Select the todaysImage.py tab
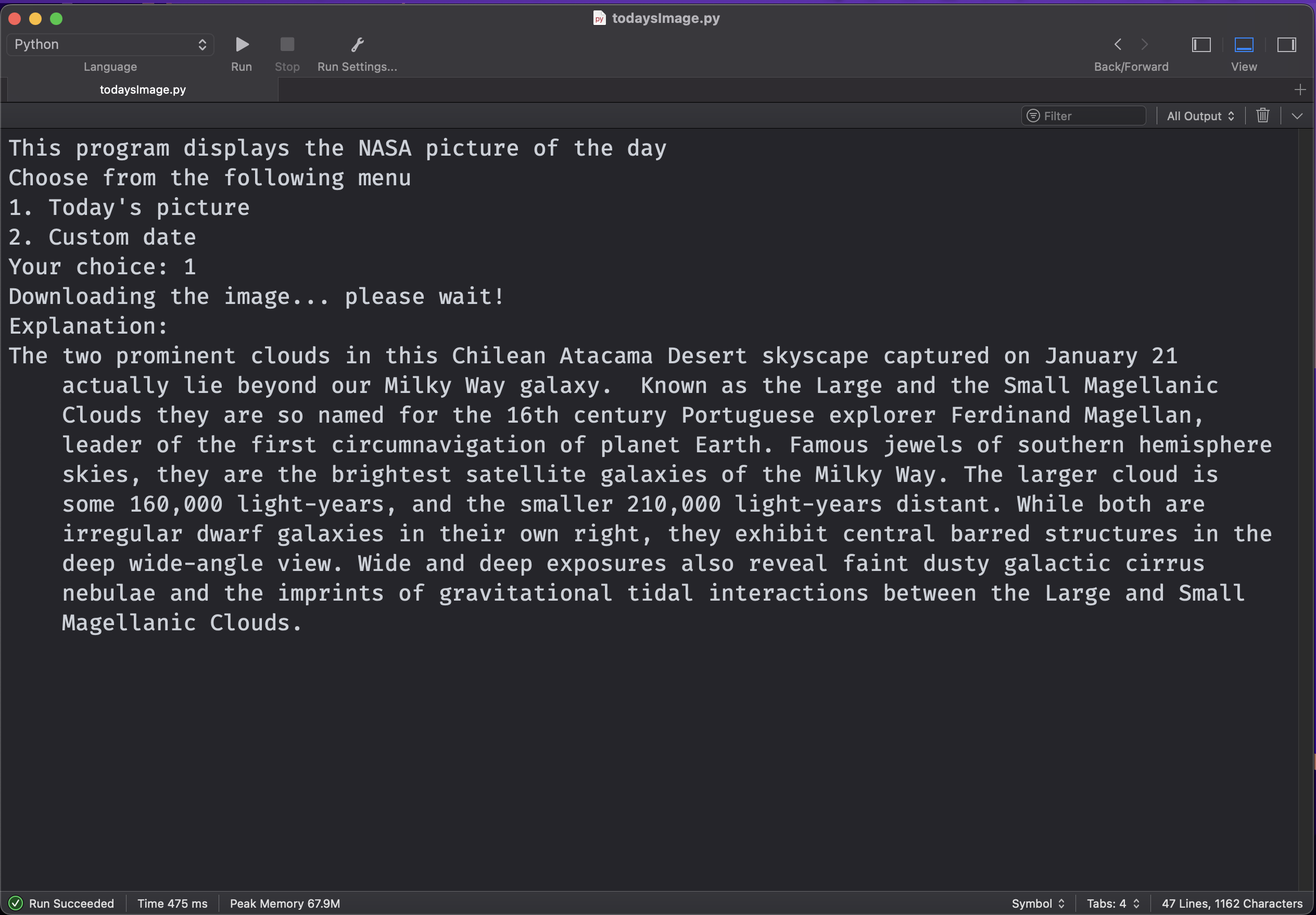Screen dimensions: 1316x915 (x=143, y=90)
